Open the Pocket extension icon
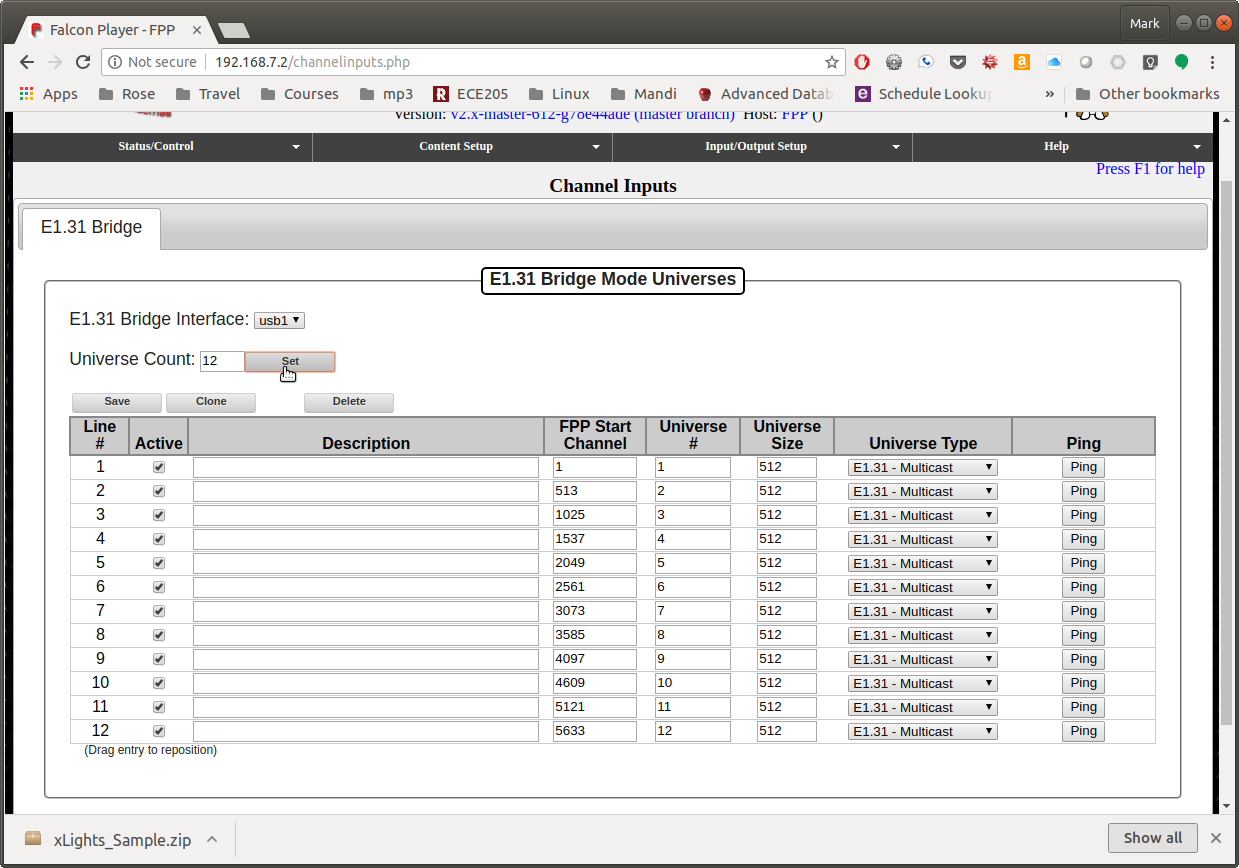 point(957,62)
